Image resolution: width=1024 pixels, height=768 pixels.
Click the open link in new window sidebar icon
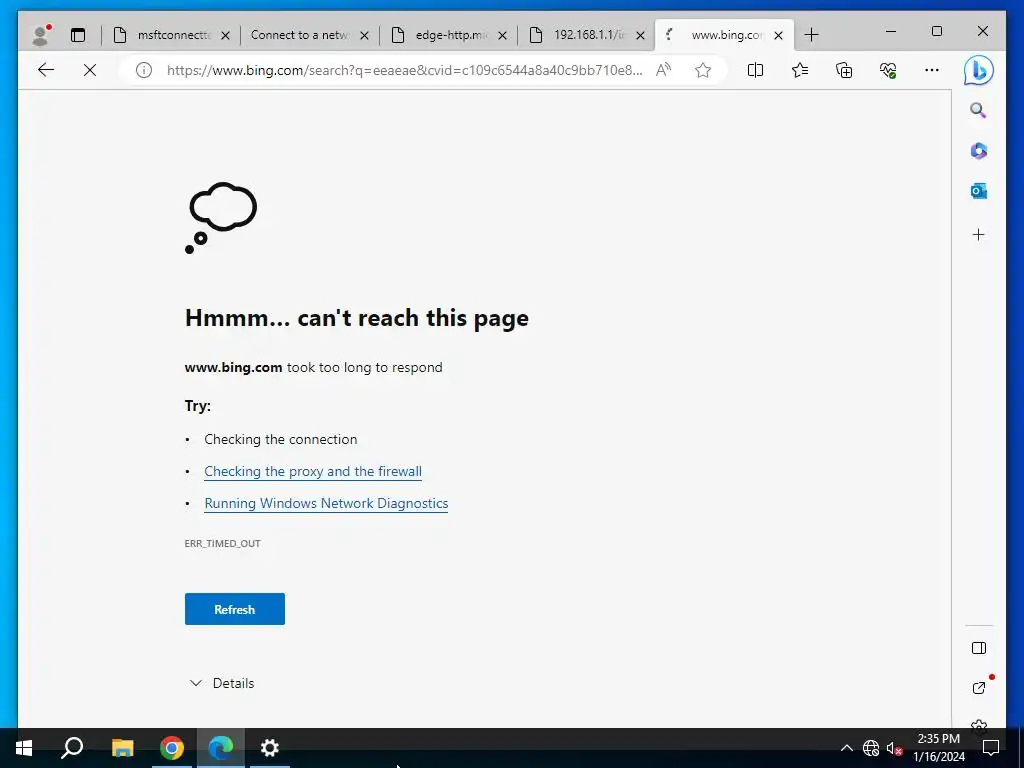point(978,688)
